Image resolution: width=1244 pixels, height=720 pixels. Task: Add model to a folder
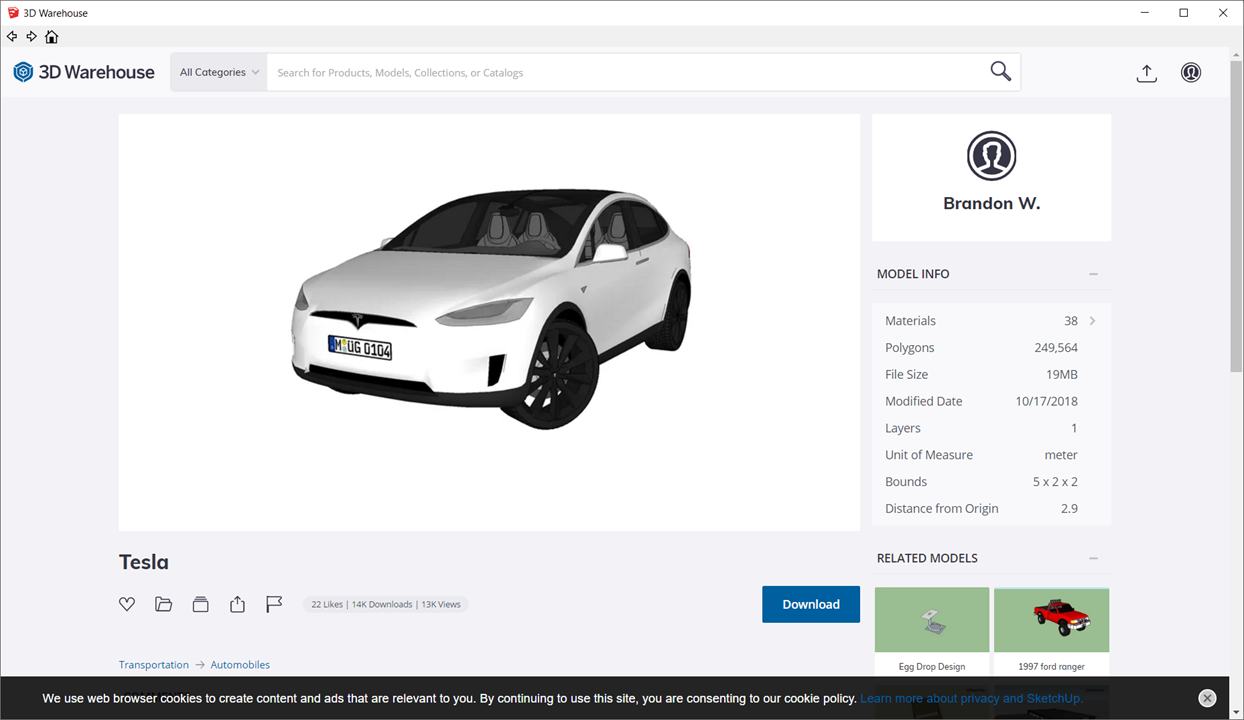click(x=164, y=604)
